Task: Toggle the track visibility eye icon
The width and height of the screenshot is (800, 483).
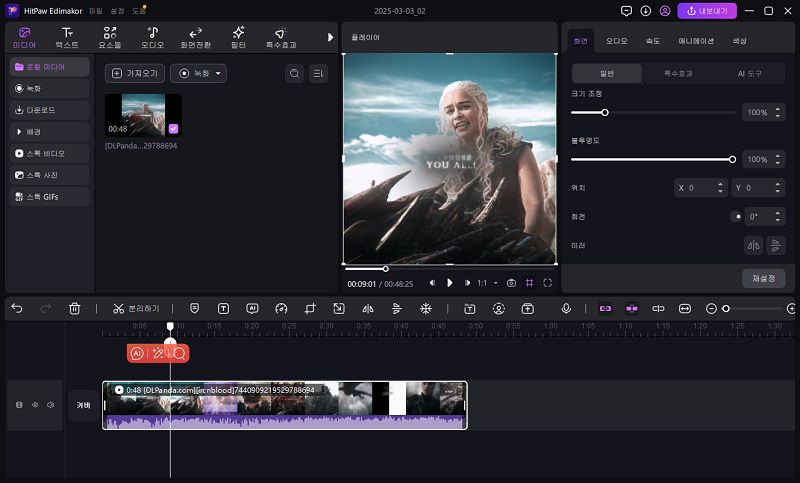Action: click(34, 405)
